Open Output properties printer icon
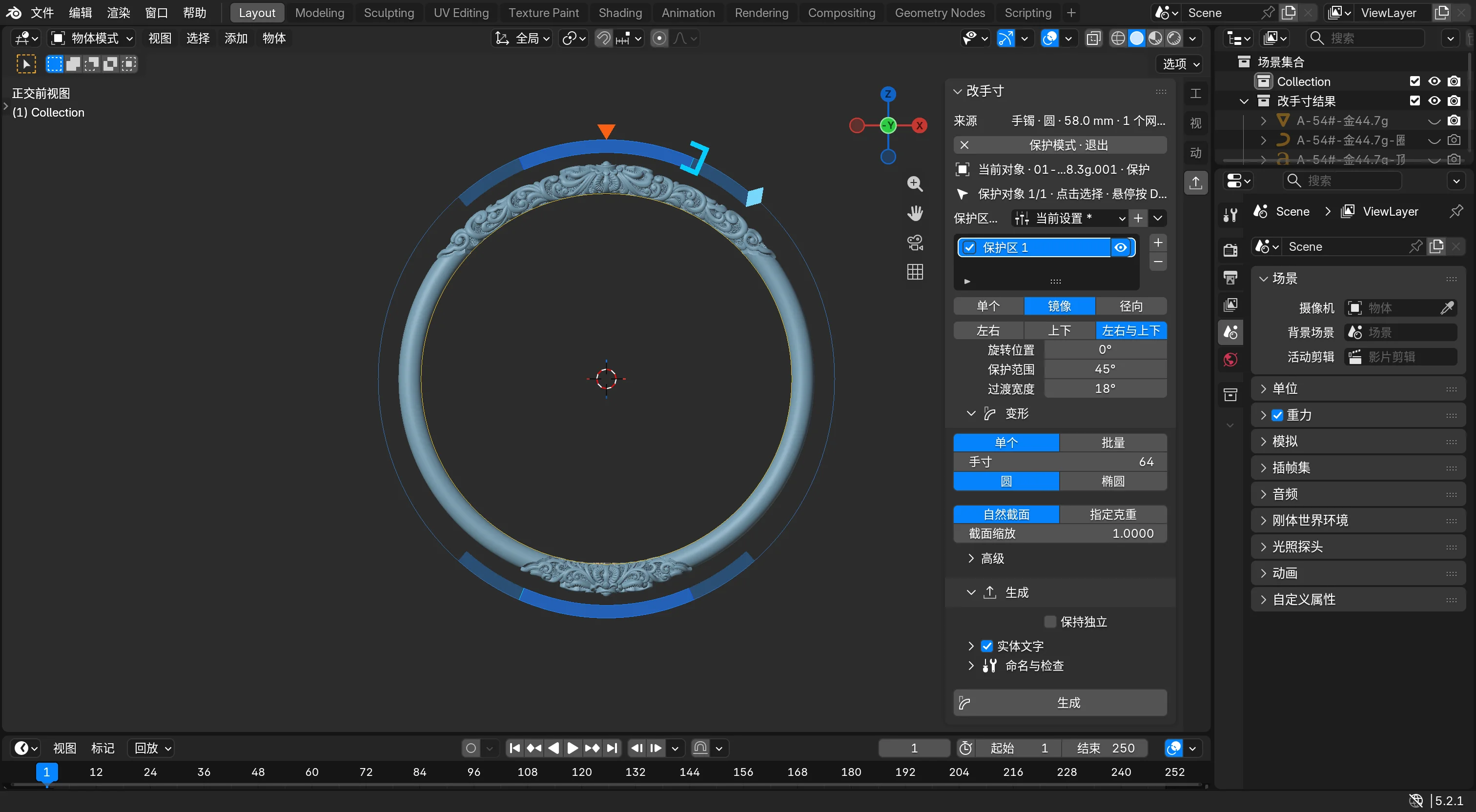 1230,277
